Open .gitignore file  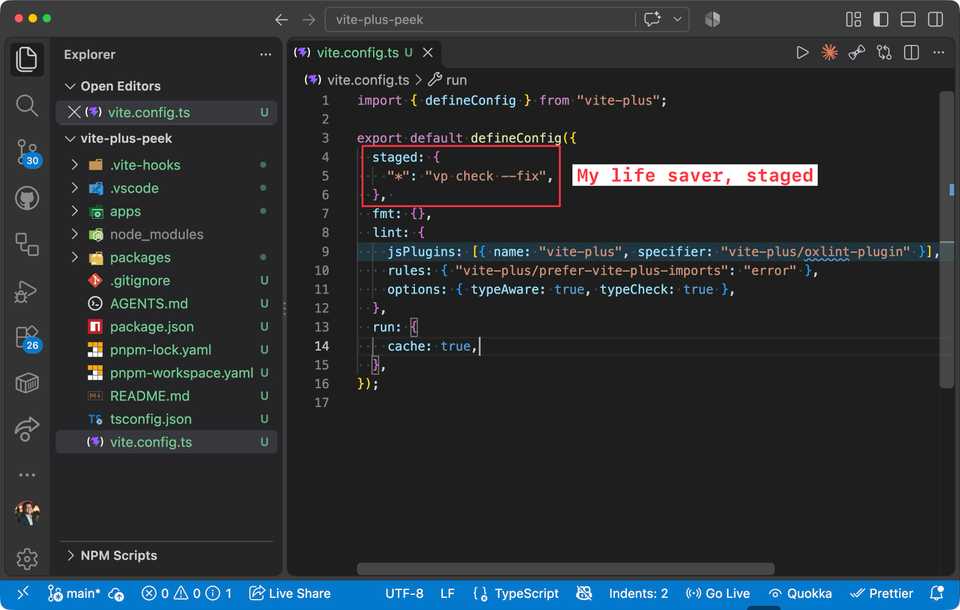166,281
